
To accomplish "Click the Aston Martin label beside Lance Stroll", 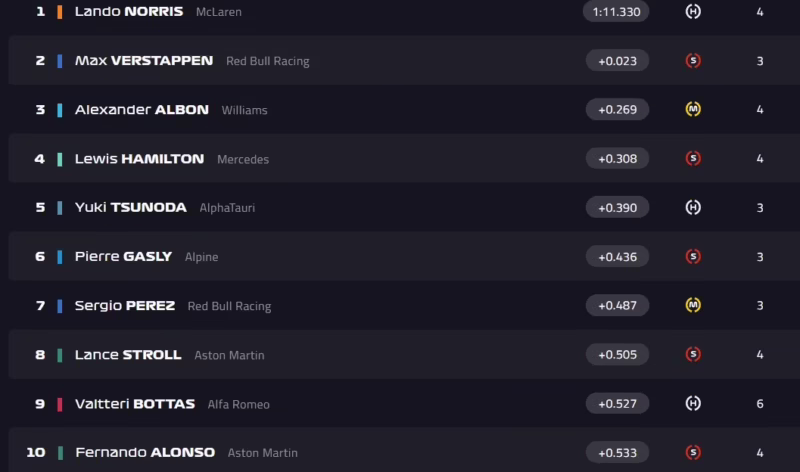I will (229, 355).
